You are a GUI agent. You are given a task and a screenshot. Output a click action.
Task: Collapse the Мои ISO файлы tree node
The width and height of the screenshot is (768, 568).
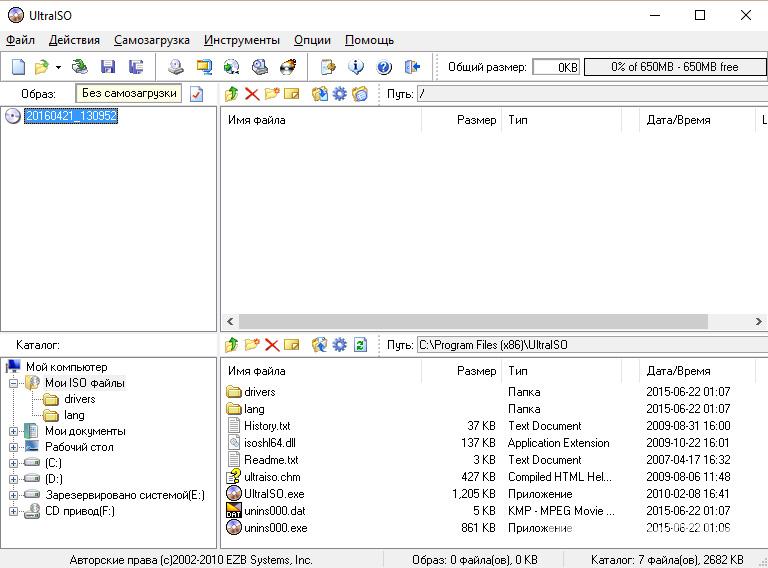point(13,383)
